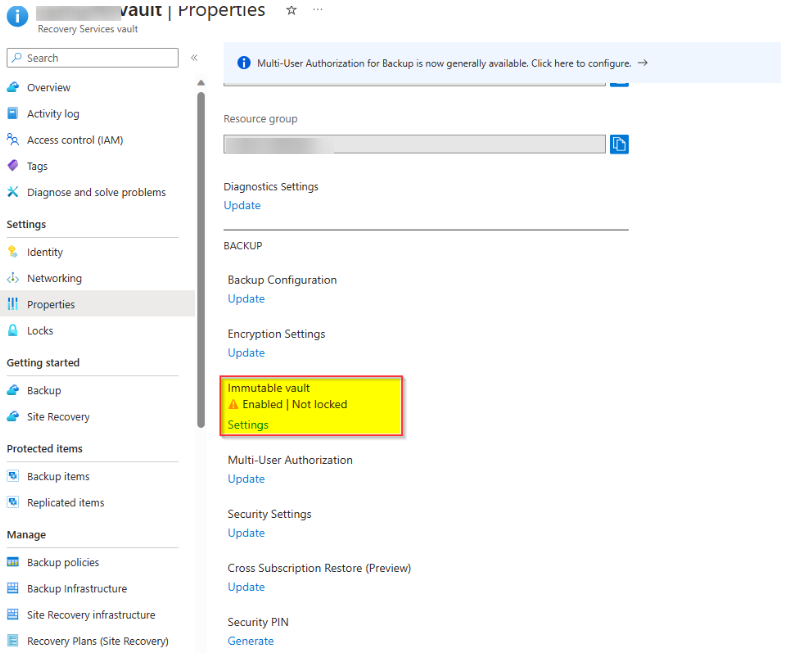Click Update under Security Settings

click(246, 533)
